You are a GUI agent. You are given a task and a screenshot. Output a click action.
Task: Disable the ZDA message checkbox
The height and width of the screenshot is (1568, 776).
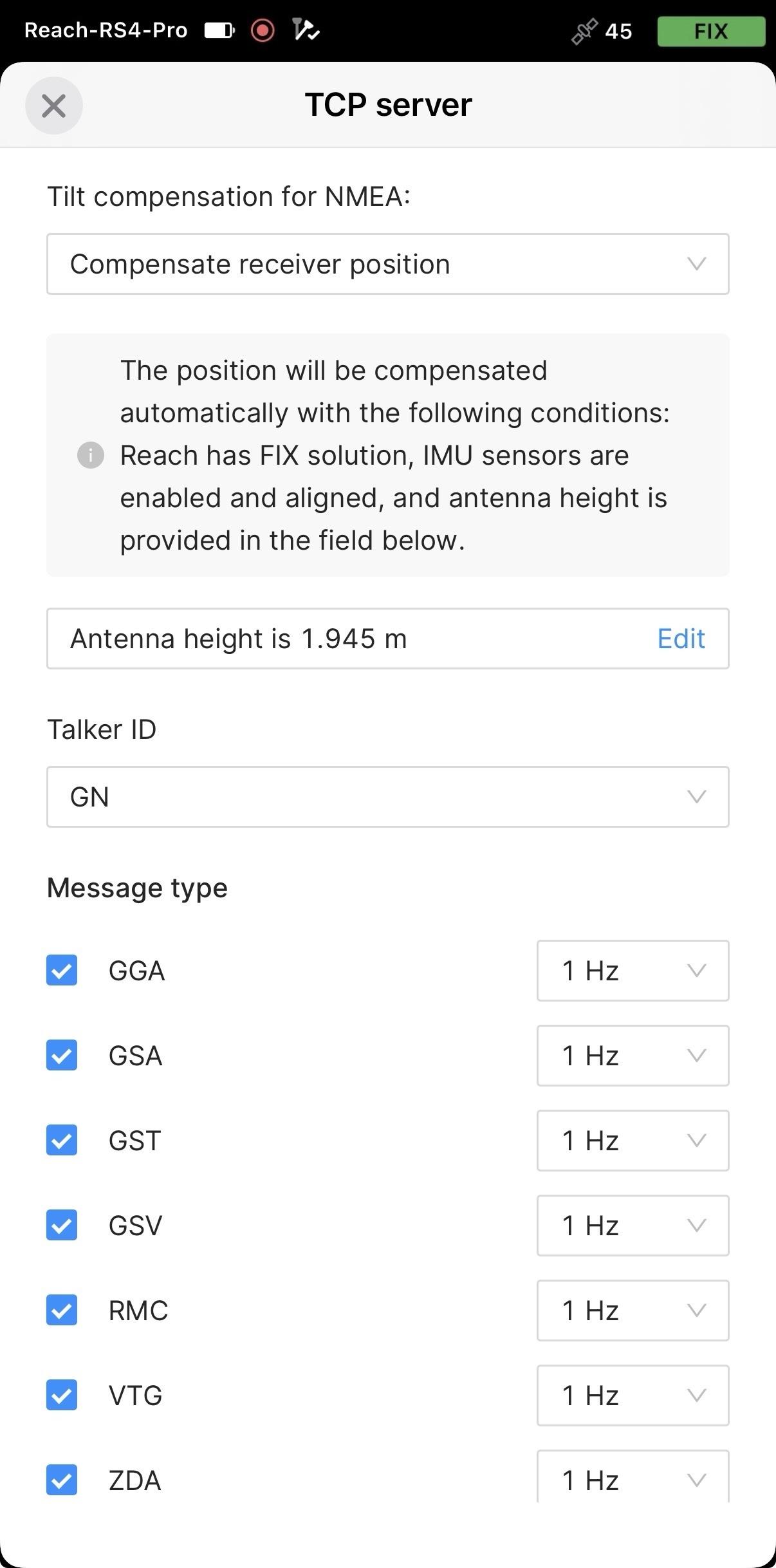[x=62, y=1480]
